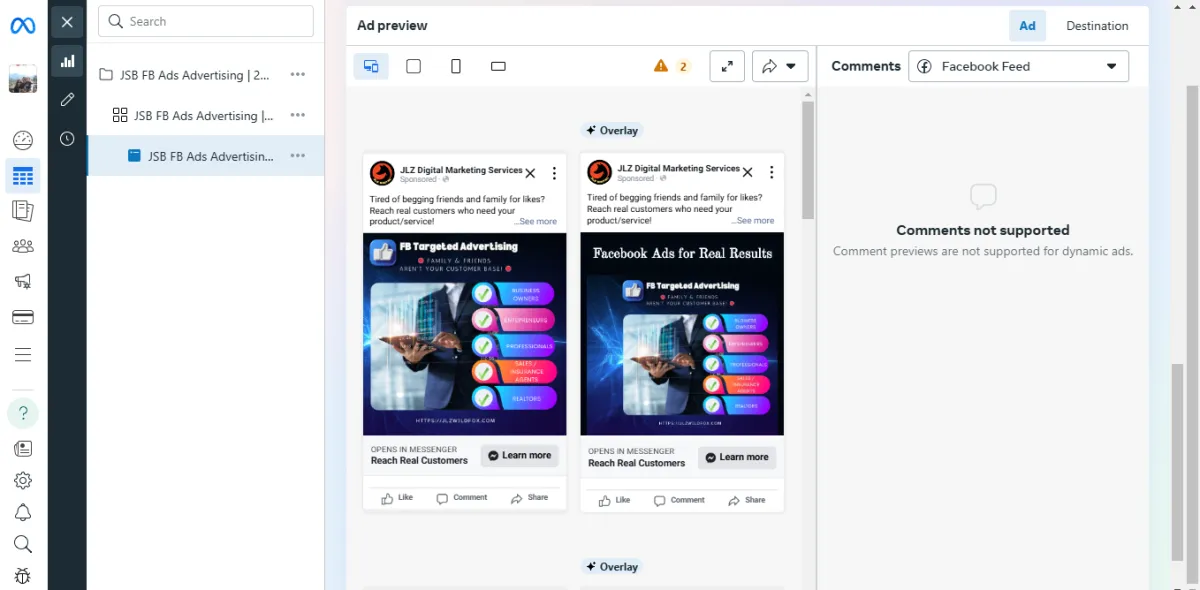Click Learn more on the second ad
Image resolution: width=1200 pixels, height=590 pixels.
(x=737, y=457)
